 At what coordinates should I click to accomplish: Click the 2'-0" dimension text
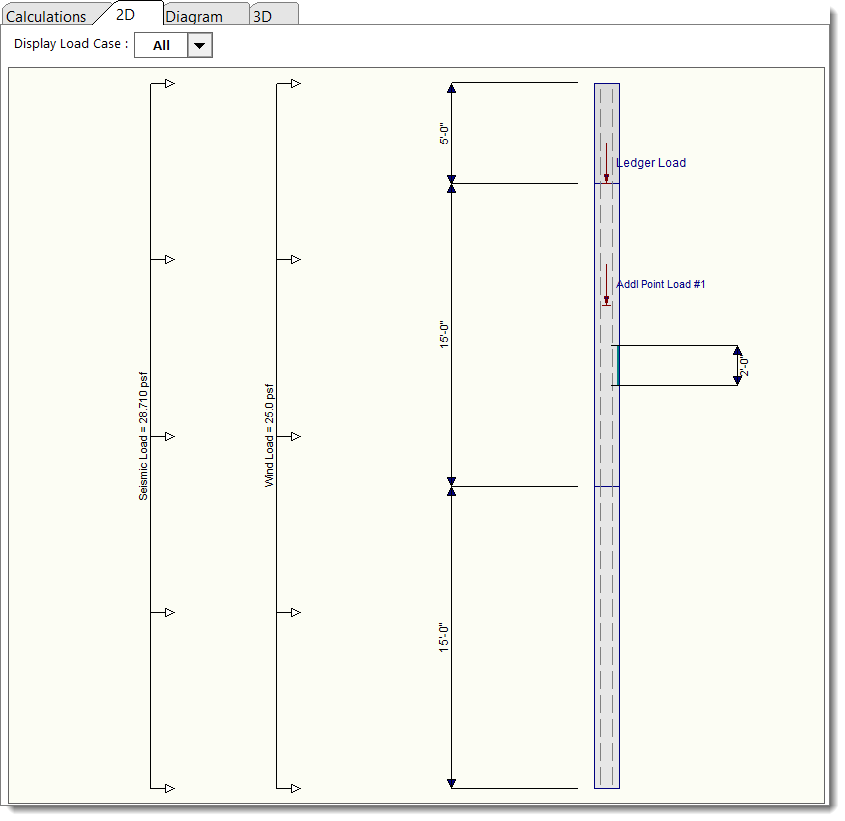745,366
